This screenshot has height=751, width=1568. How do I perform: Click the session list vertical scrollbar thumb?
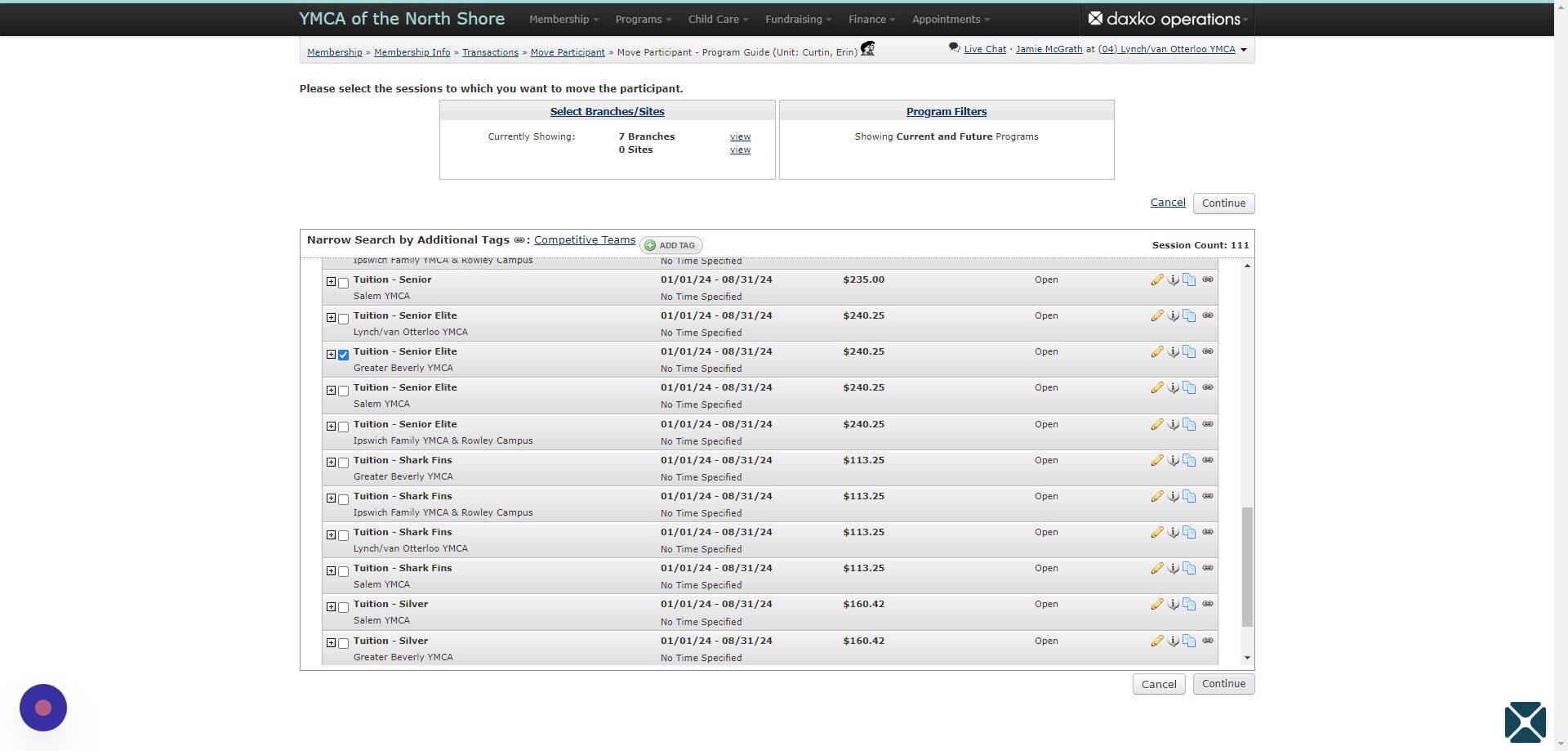[x=1247, y=566]
